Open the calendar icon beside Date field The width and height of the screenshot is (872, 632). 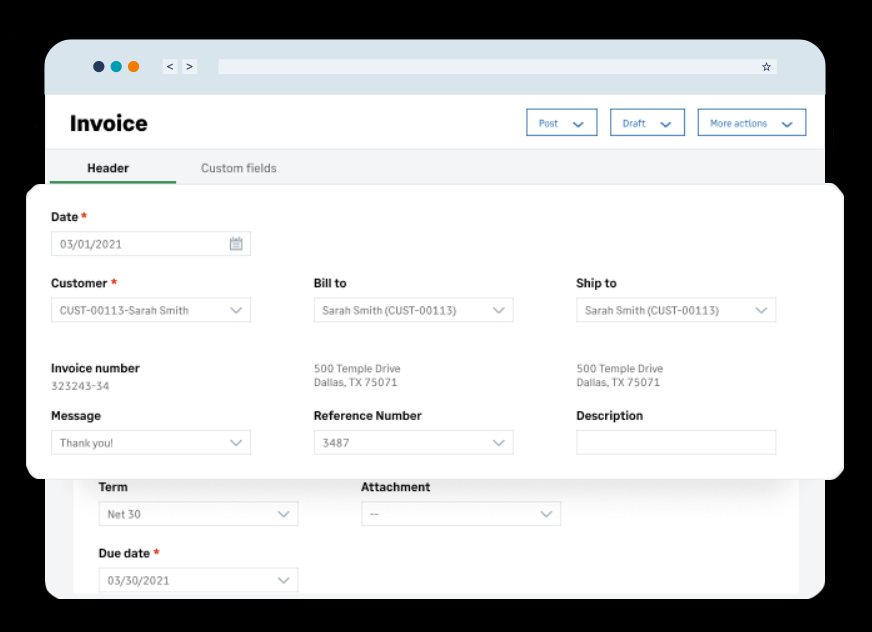pyautogui.click(x=237, y=243)
